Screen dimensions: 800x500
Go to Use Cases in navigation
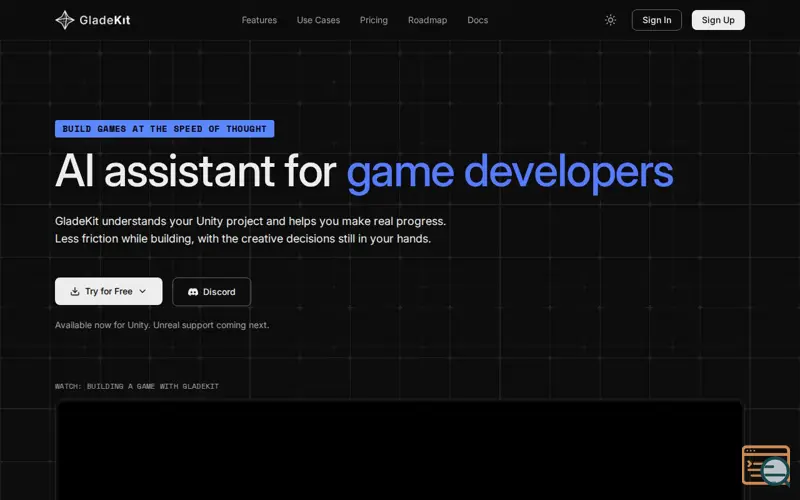coord(318,20)
